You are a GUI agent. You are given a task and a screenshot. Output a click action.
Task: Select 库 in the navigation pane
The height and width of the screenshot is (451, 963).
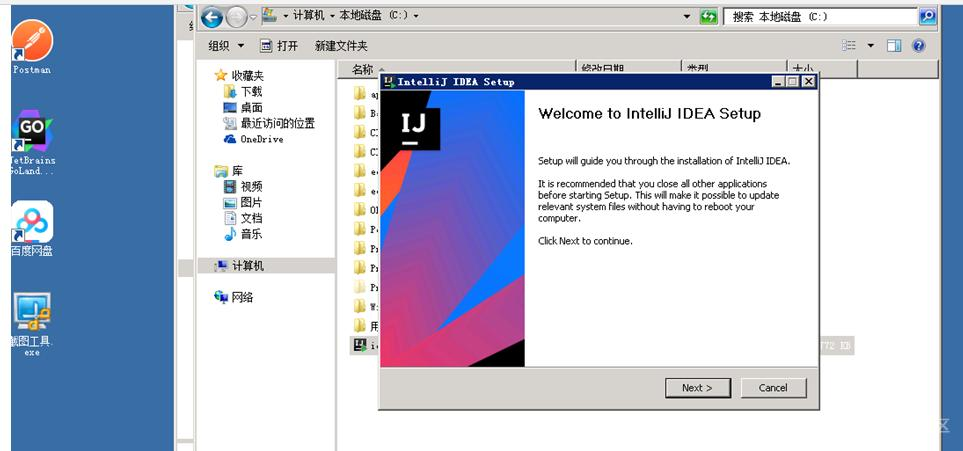click(228, 171)
